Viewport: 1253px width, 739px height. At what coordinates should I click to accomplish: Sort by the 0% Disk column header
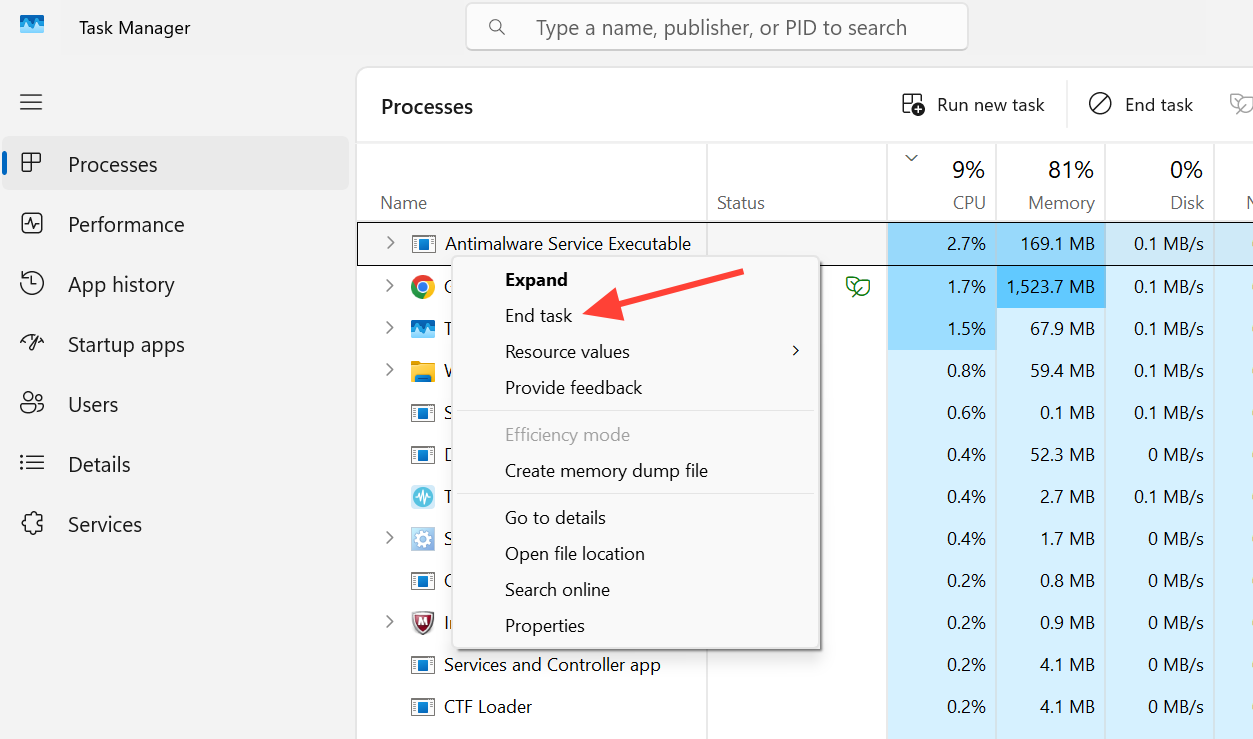coord(1160,182)
